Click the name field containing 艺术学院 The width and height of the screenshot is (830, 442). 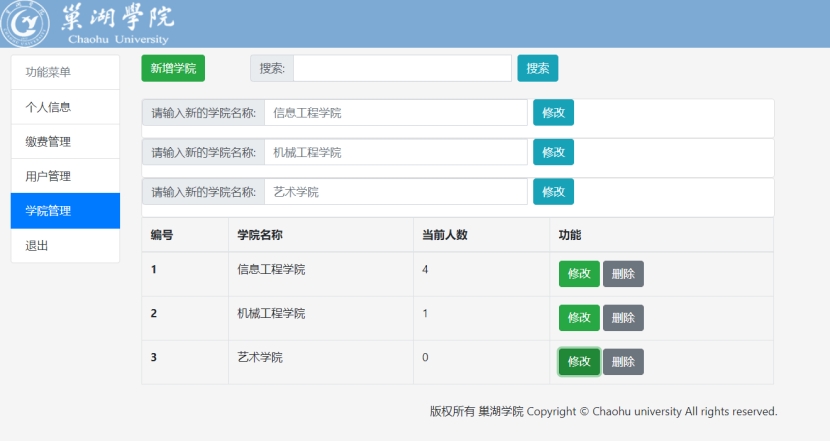395,192
